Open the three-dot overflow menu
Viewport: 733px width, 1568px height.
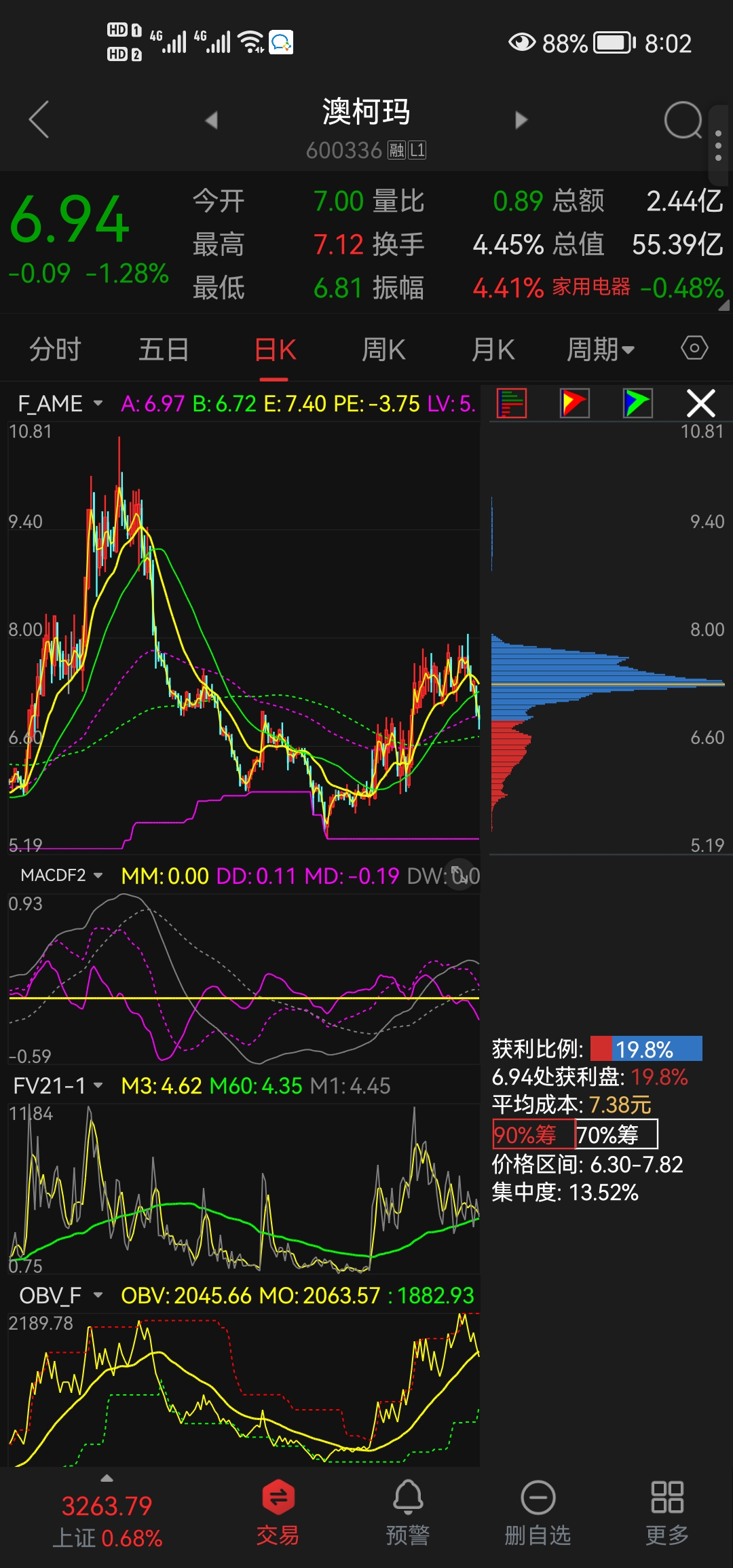[718, 145]
